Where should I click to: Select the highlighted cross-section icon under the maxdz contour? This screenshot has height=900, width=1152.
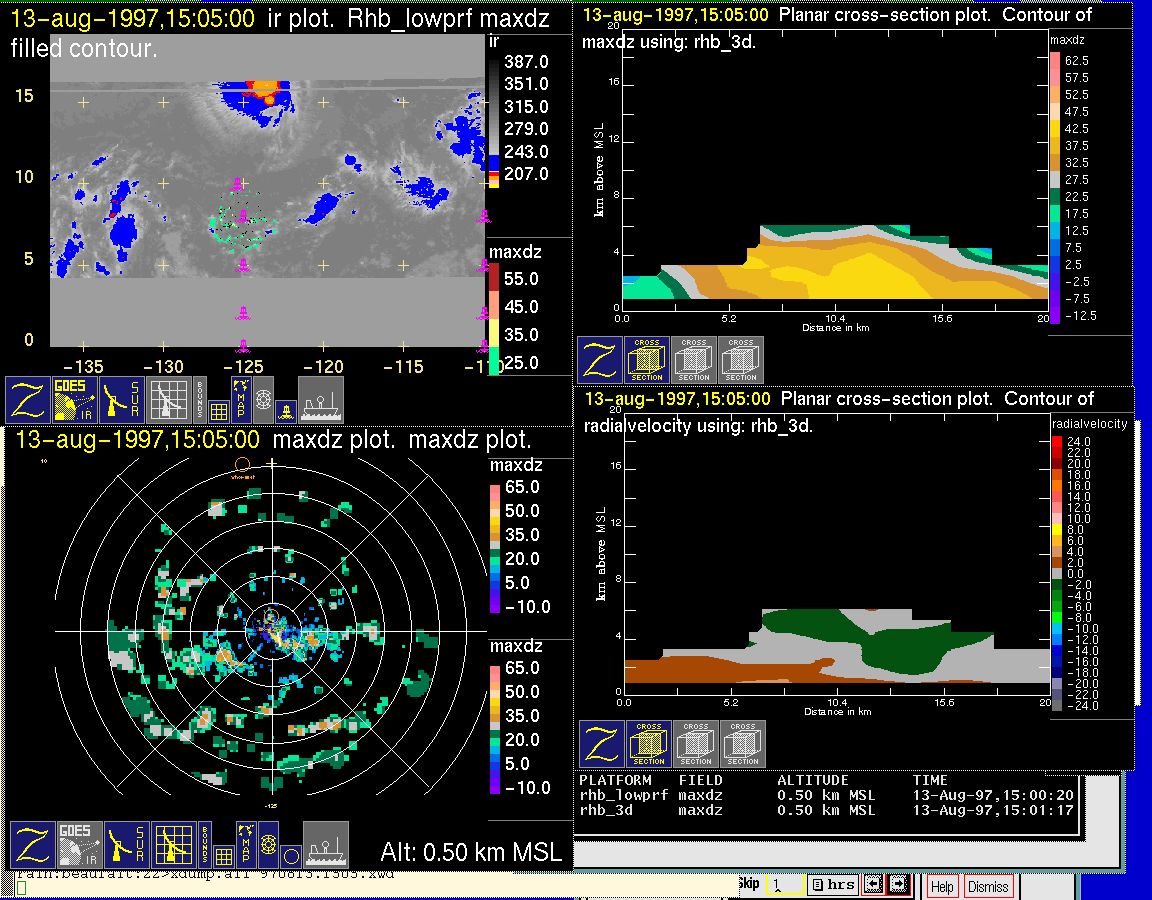pos(647,360)
